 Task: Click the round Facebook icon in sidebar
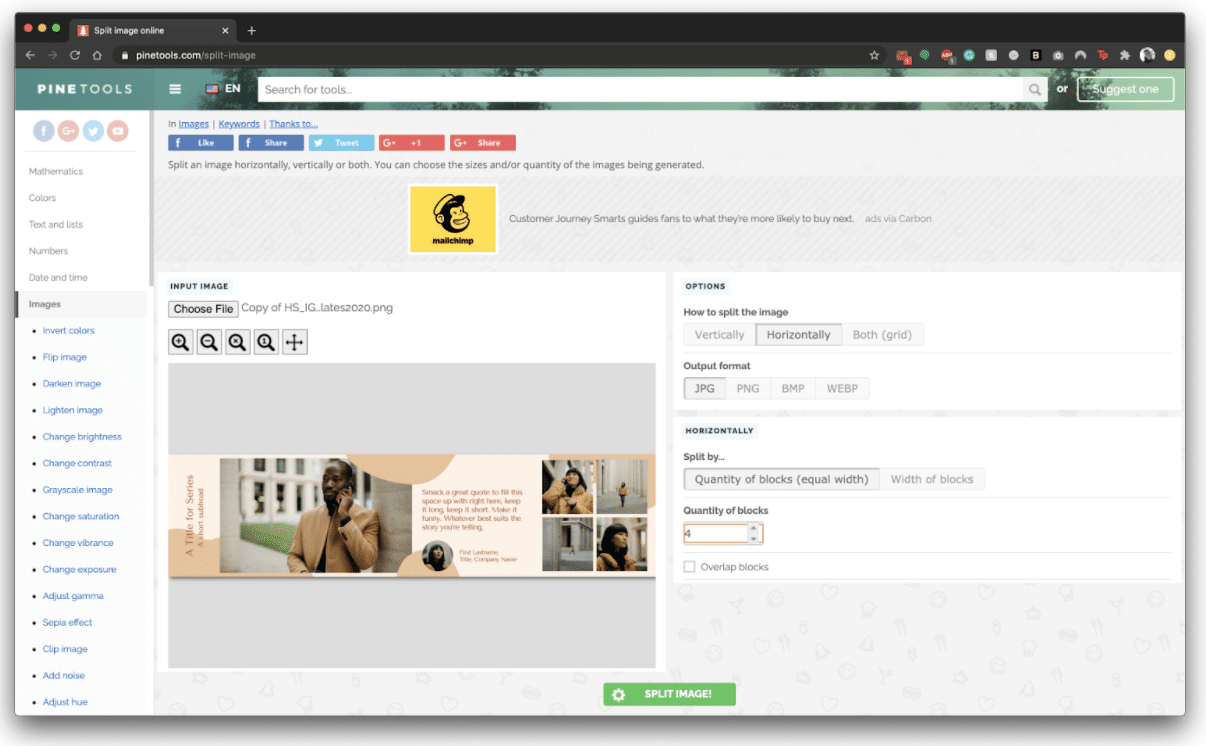click(44, 130)
